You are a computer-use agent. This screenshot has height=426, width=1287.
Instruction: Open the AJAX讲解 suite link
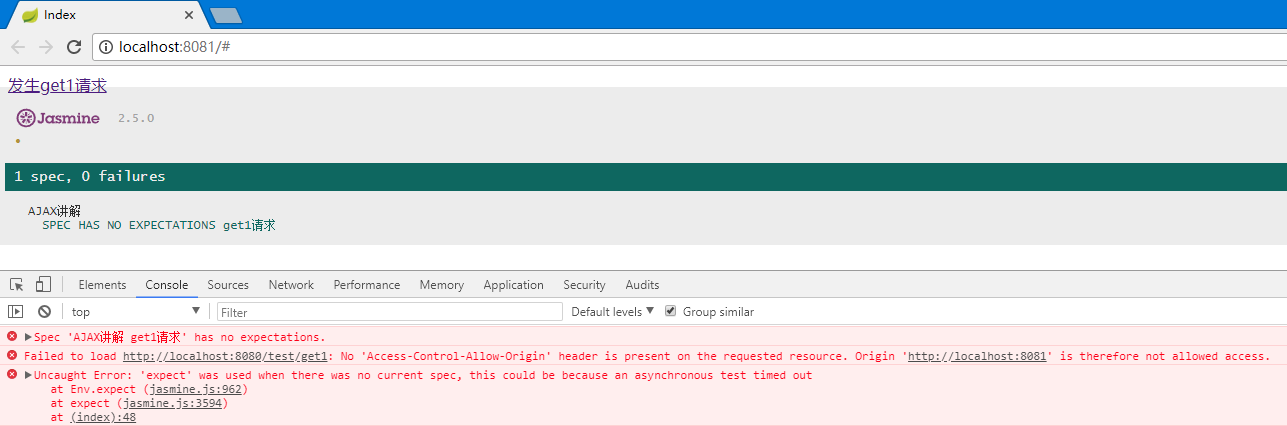(54, 211)
